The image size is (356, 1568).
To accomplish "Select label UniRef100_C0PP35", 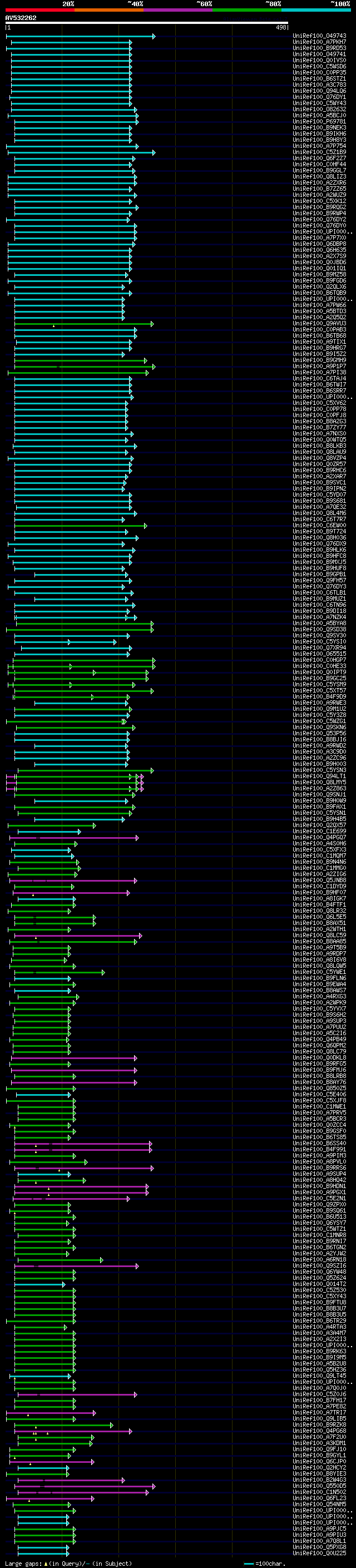I will [x=319, y=72].
